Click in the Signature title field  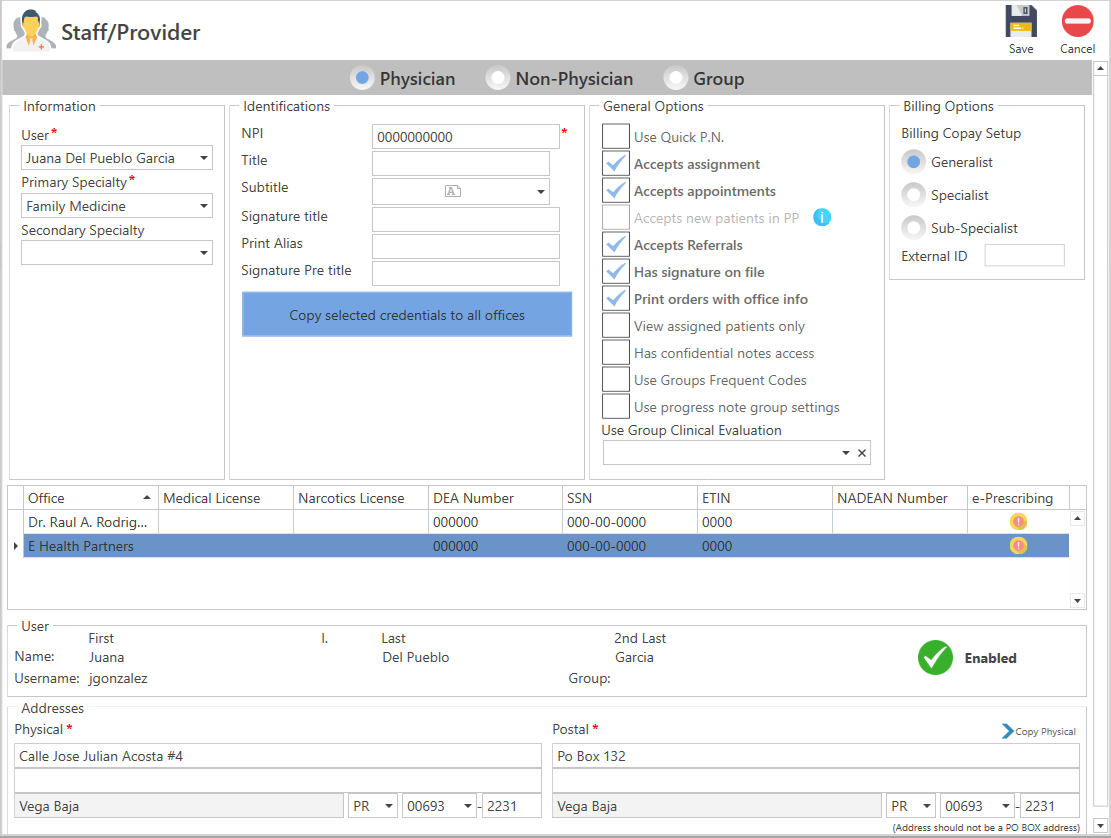tap(466, 219)
